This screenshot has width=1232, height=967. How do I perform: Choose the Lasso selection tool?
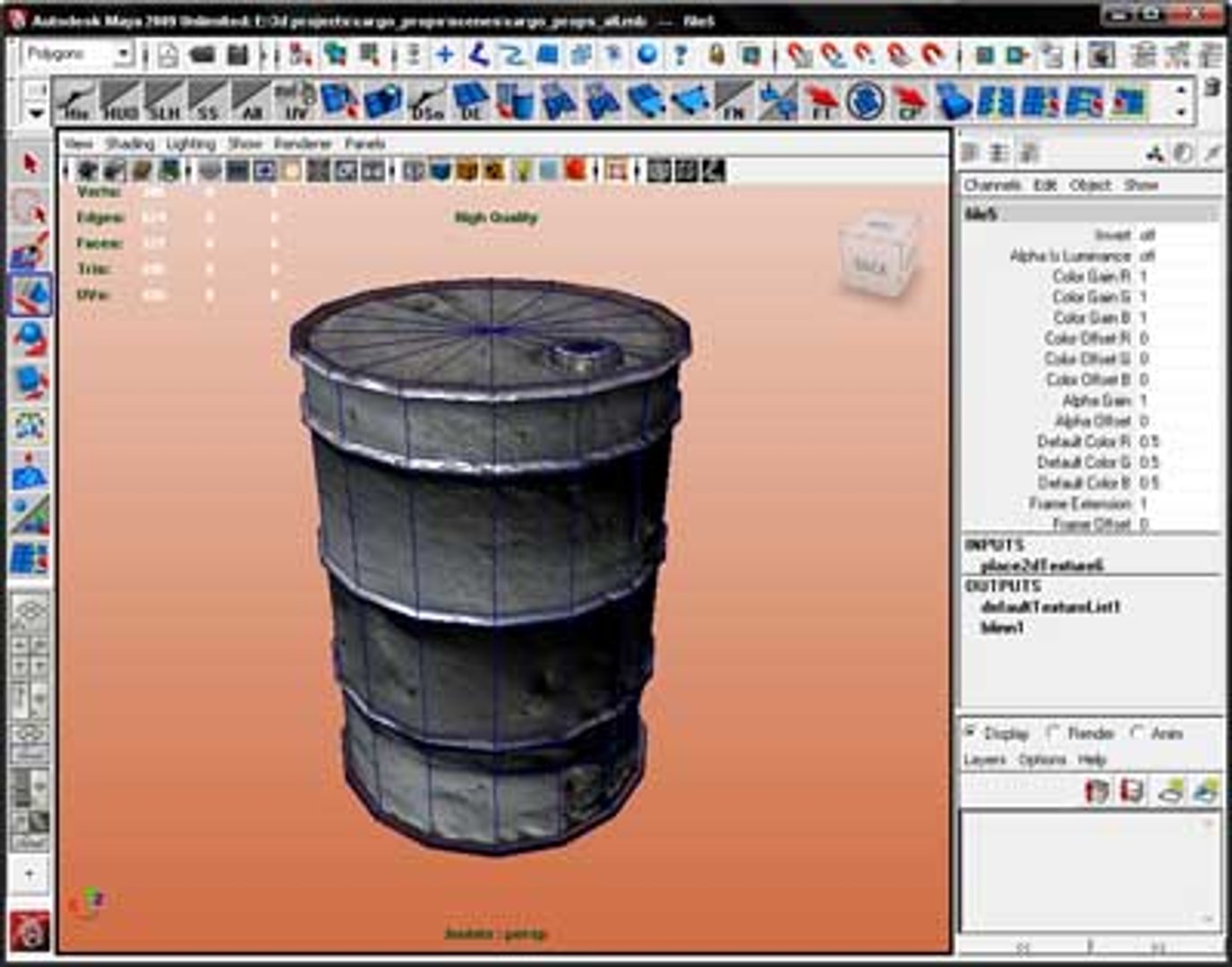tap(30, 208)
